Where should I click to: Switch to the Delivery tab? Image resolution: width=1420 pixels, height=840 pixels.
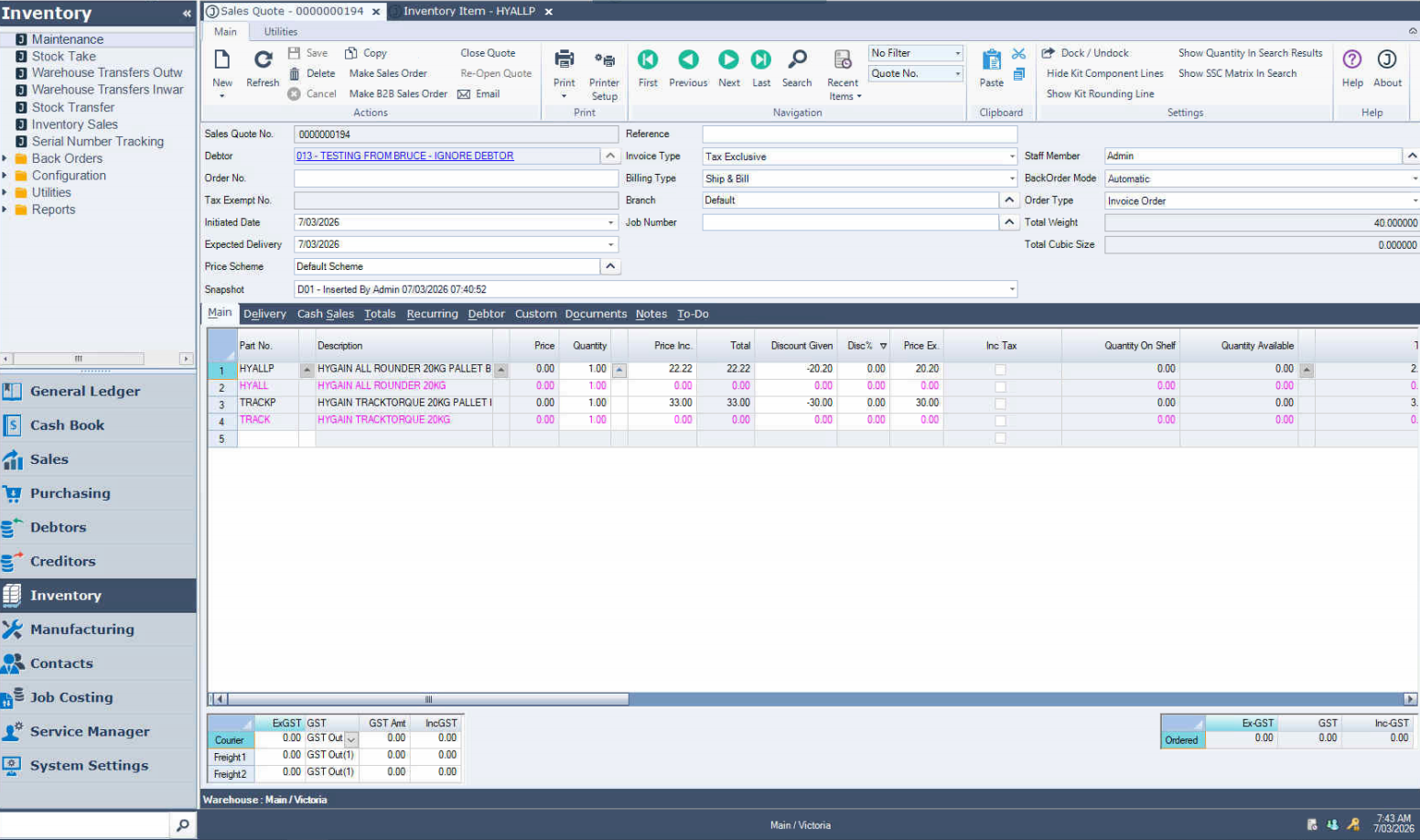click(x=264, y=314)
